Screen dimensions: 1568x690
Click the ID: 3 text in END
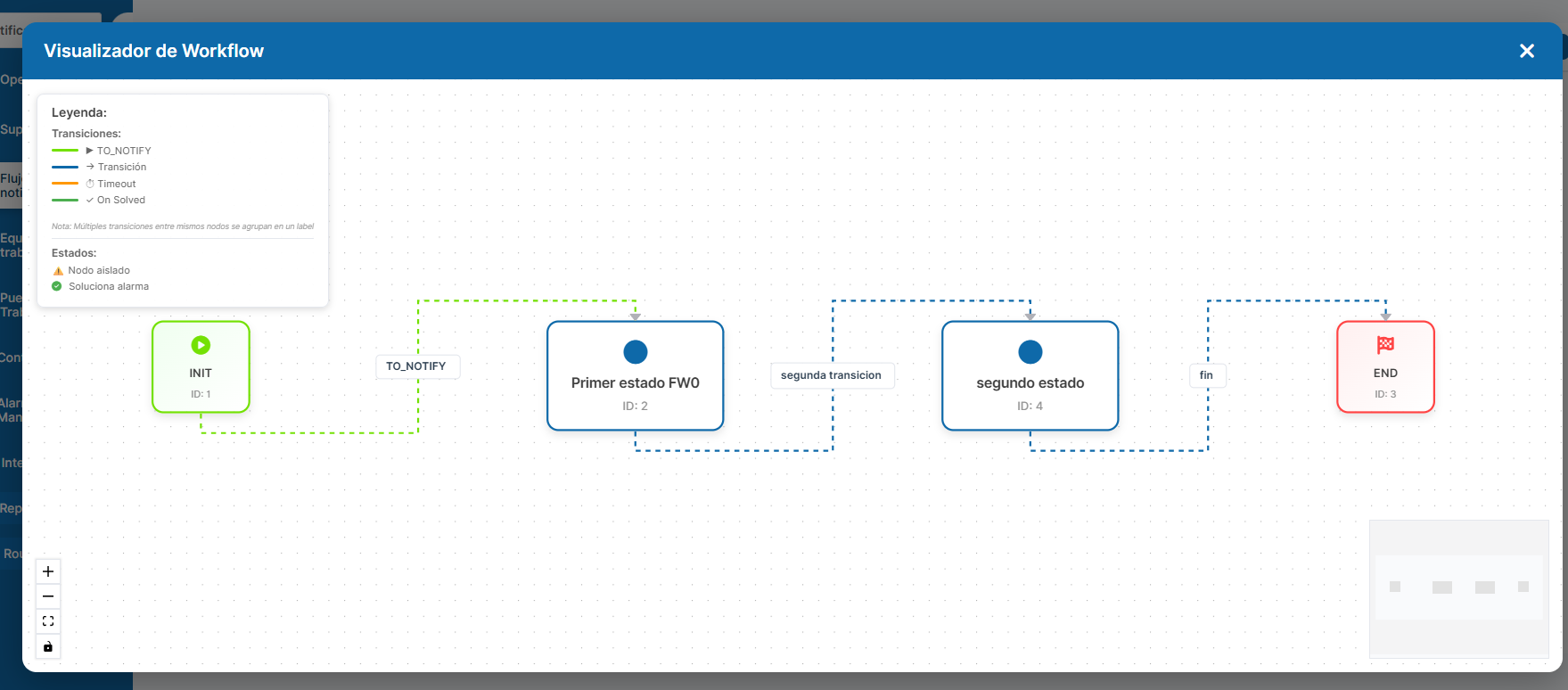[x=1385, y=394]
